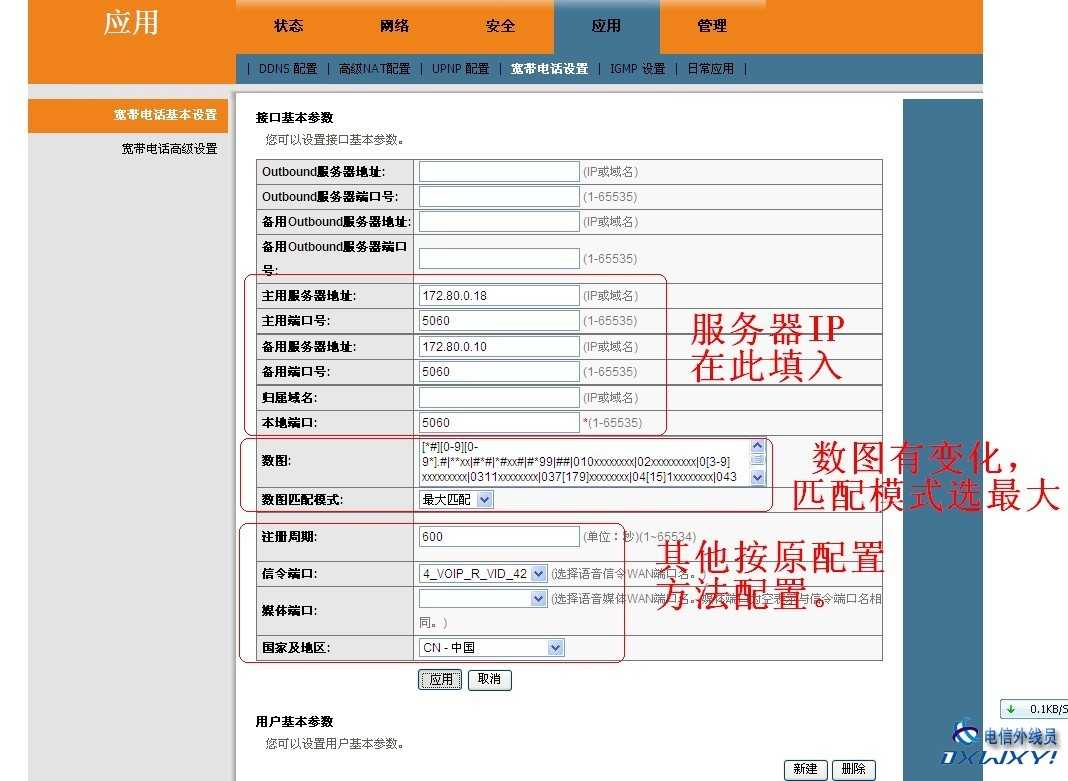Go to 高级NAT配置 submenu
The width and height of the screenshot is (1068, 781).
coord(375,69)
